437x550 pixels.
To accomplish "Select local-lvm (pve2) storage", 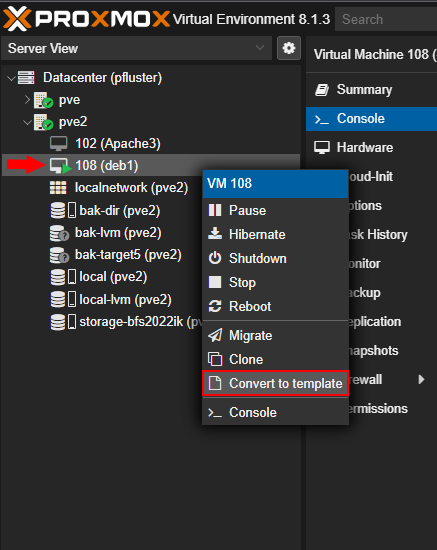I will (x=125, y=300).
